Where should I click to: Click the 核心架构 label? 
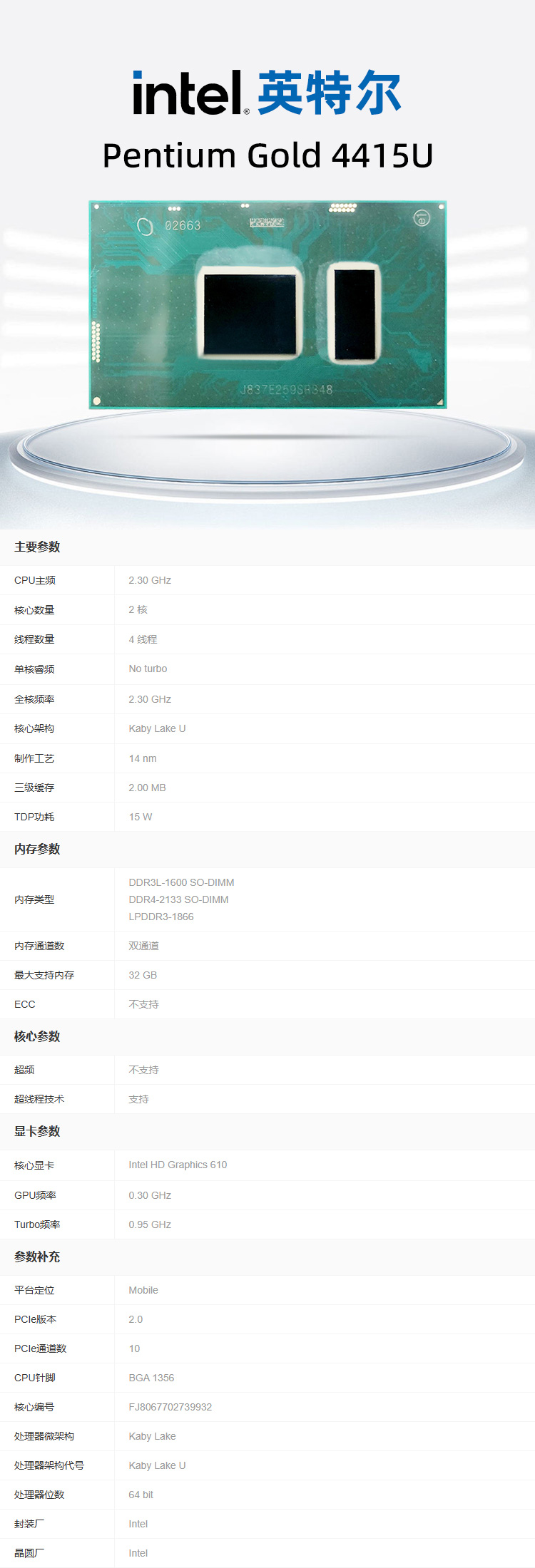(34, 728)
